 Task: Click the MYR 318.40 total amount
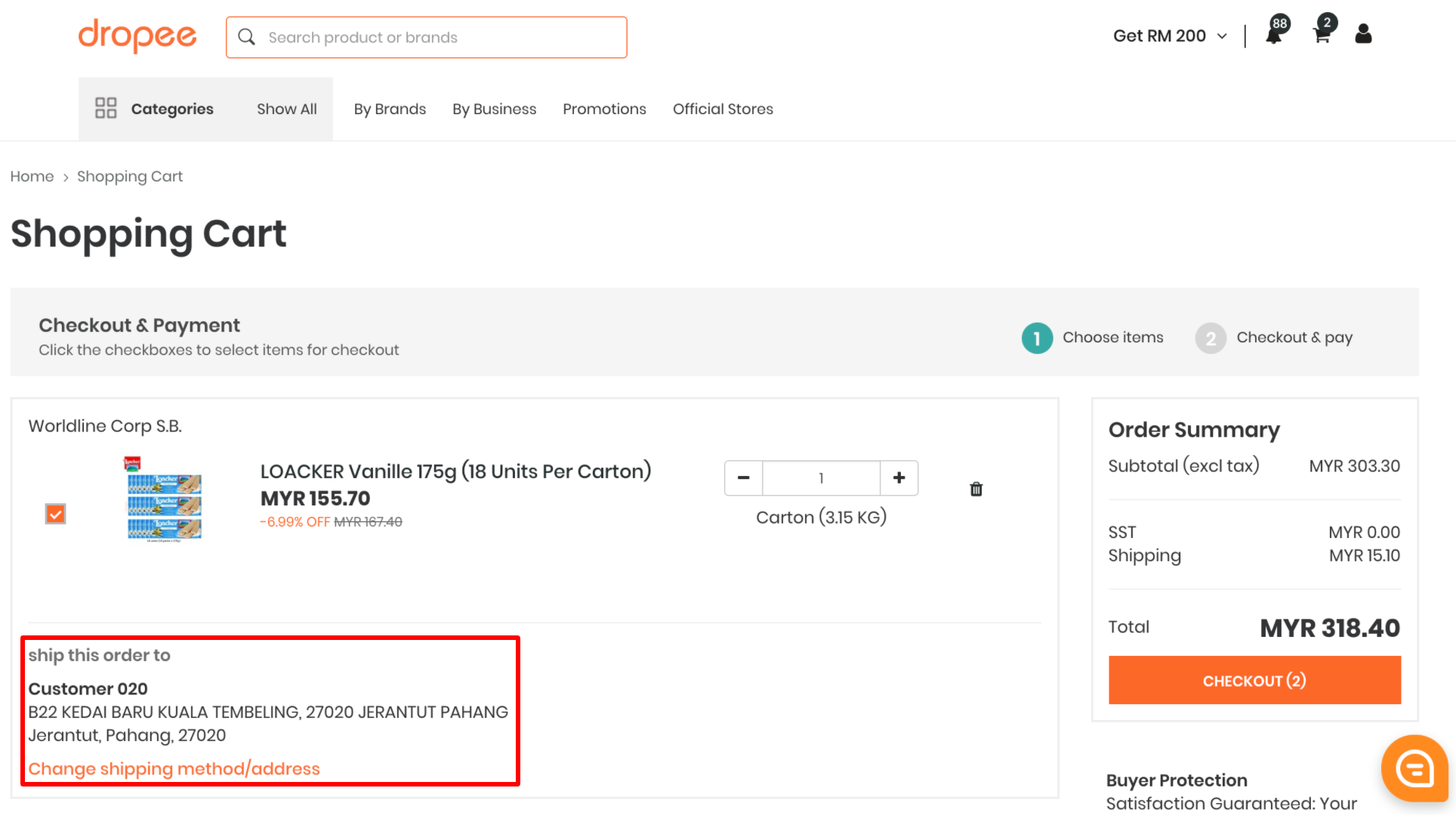(x=1330, y=628)
